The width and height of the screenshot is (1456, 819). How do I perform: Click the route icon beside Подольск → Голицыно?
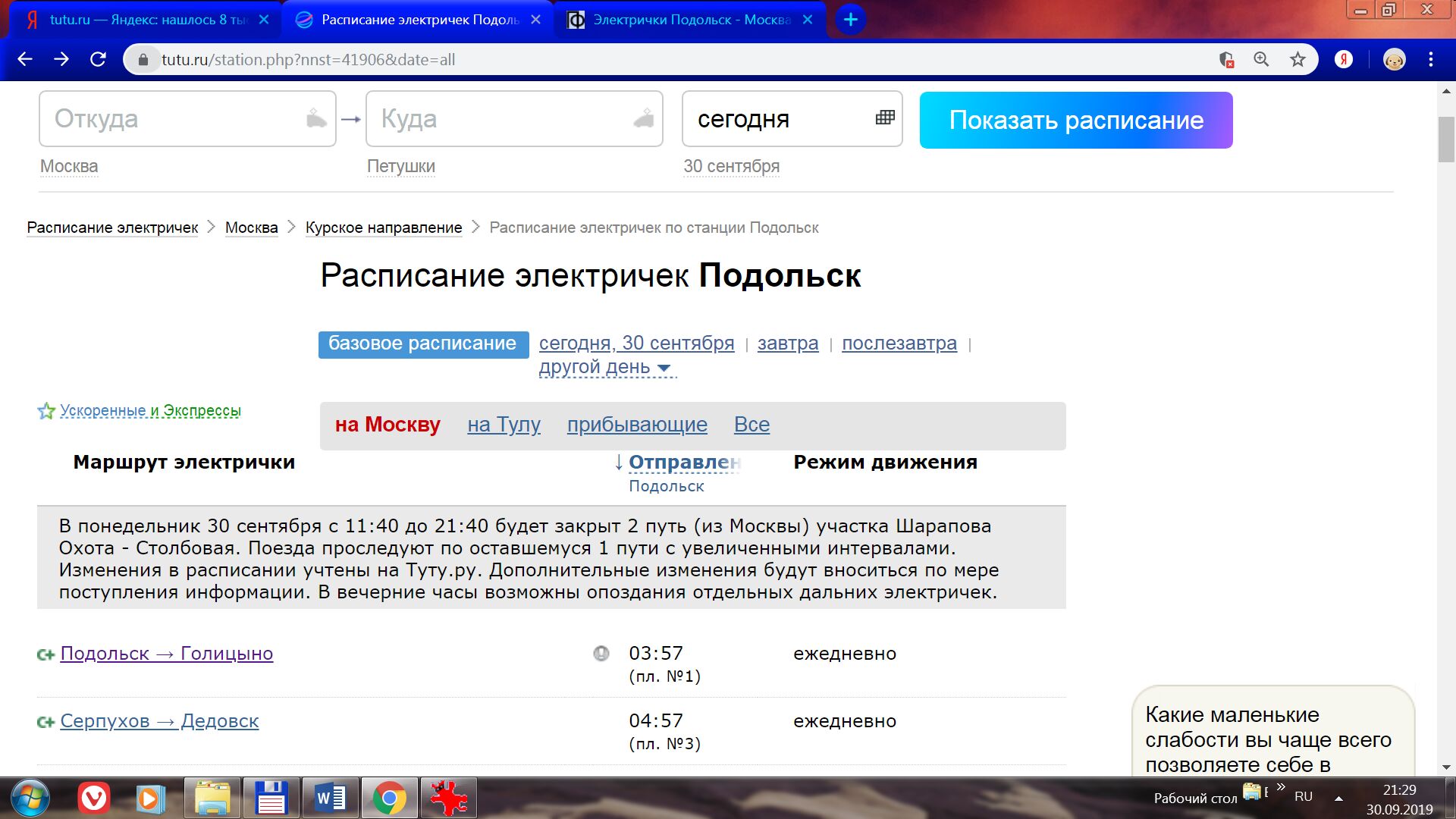pyautogui.click(x=45, y=654)
